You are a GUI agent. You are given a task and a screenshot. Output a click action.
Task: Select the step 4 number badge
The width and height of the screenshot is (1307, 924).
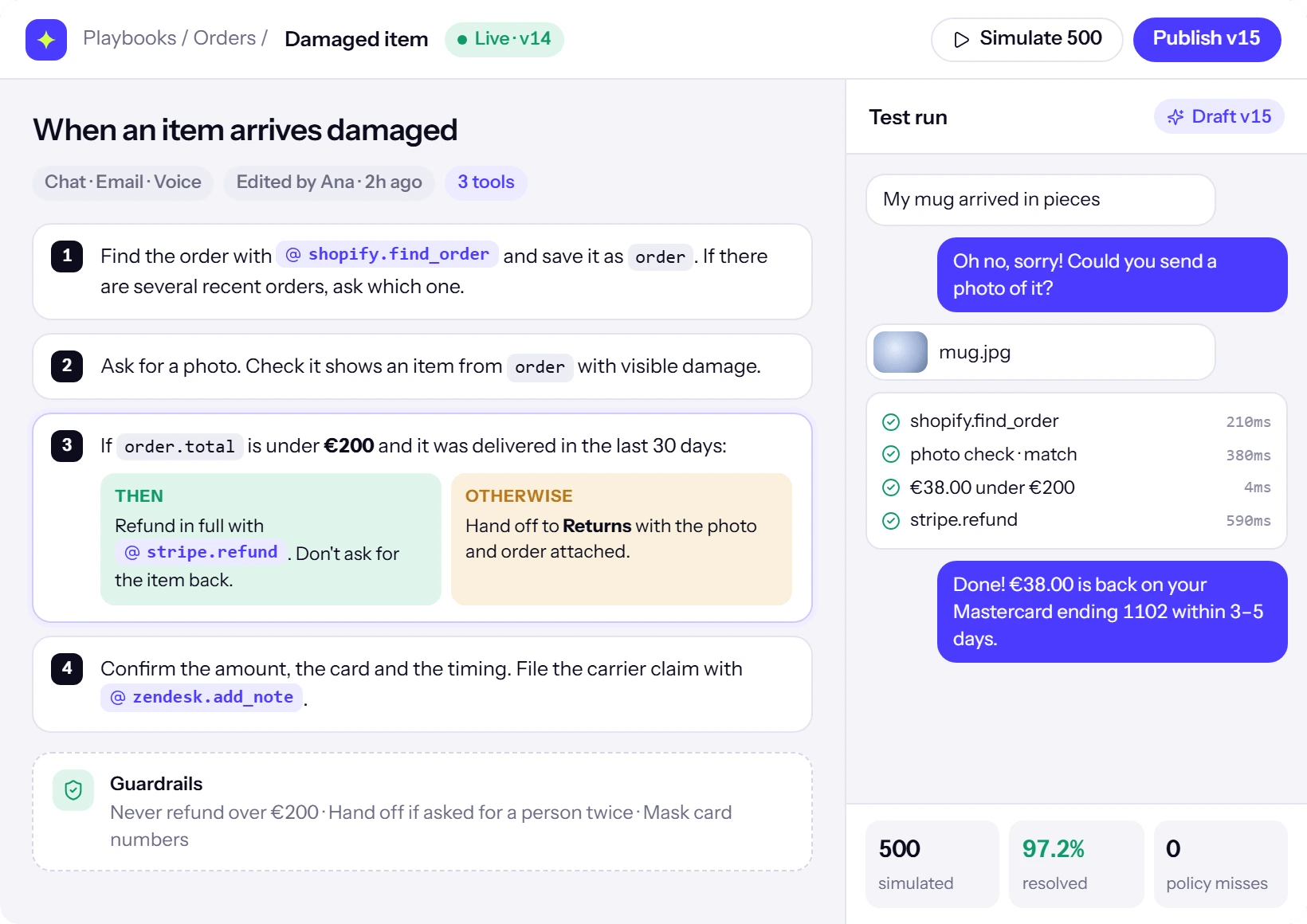67,669
